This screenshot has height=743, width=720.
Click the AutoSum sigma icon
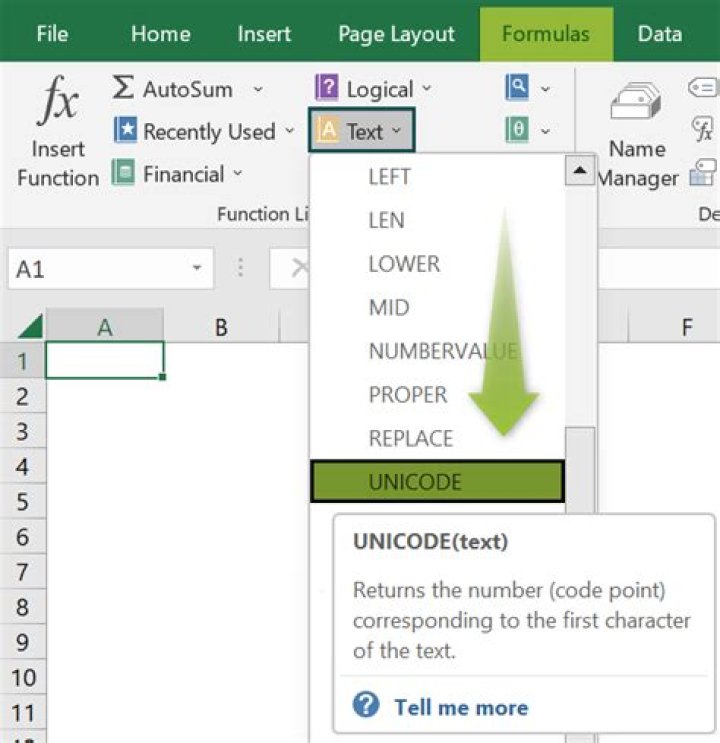point(123,87)
